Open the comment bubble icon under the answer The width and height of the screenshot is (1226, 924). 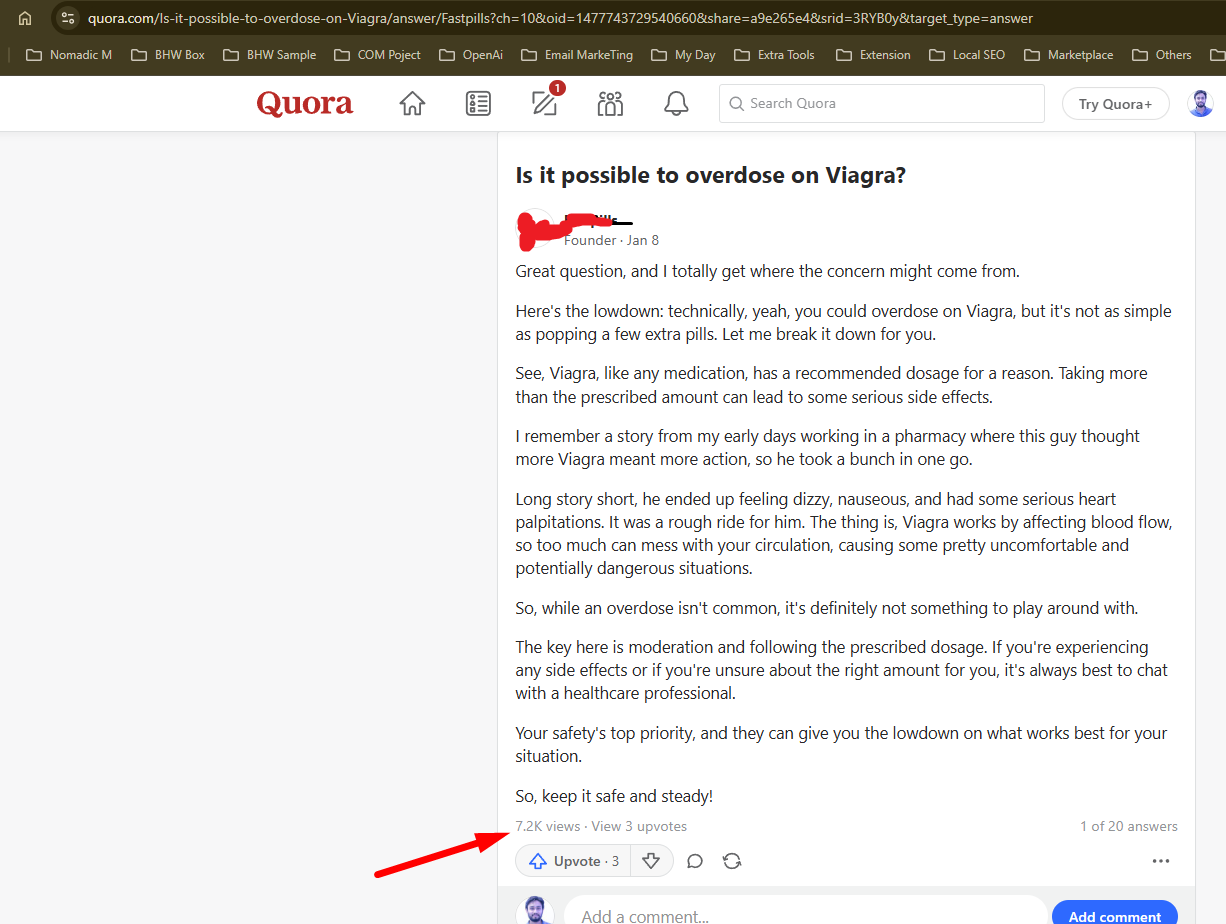pos(695,861)
